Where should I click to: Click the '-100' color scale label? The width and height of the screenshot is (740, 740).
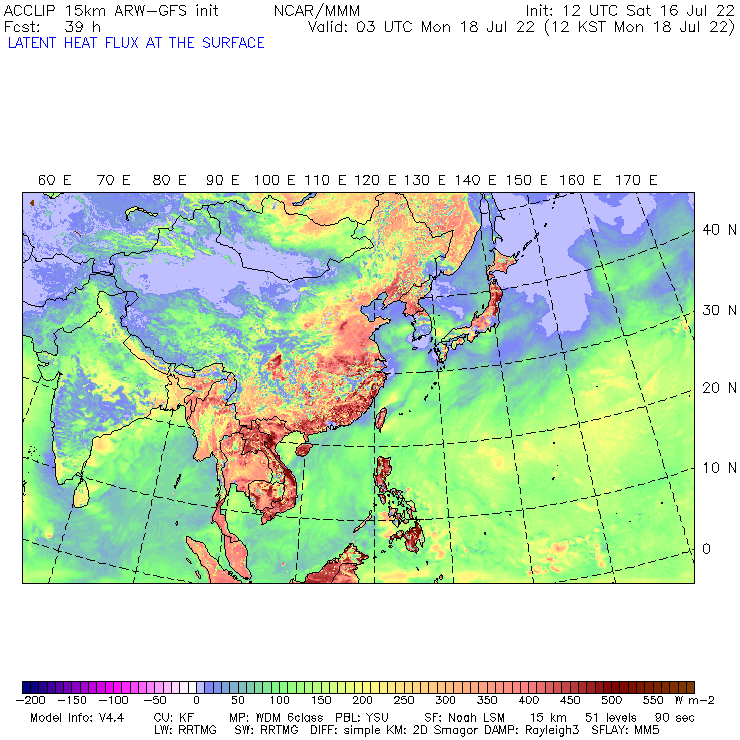pyautogui.click(x=113, y=700)
